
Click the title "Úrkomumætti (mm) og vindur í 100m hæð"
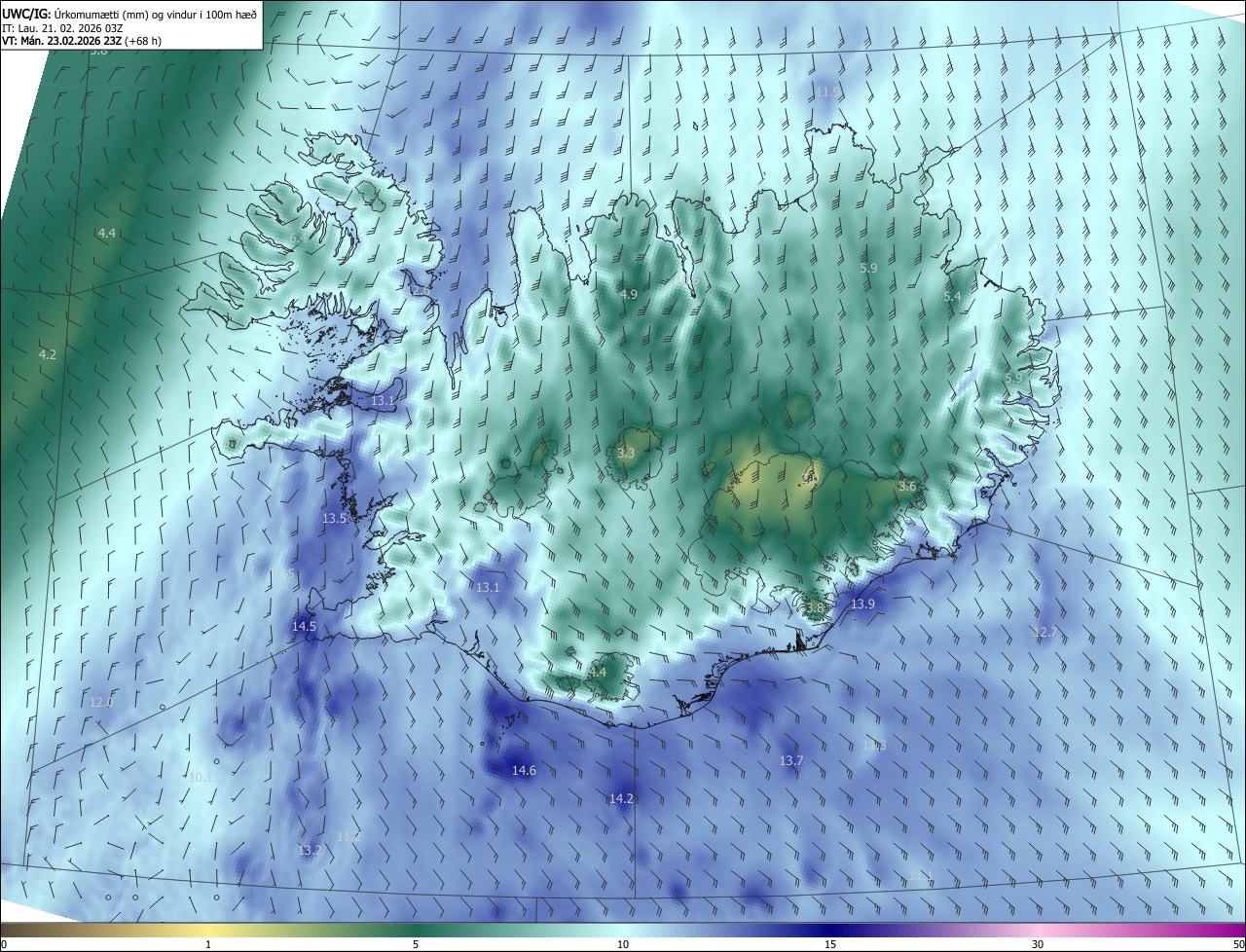pyautogui.click(x=155, y=15)
